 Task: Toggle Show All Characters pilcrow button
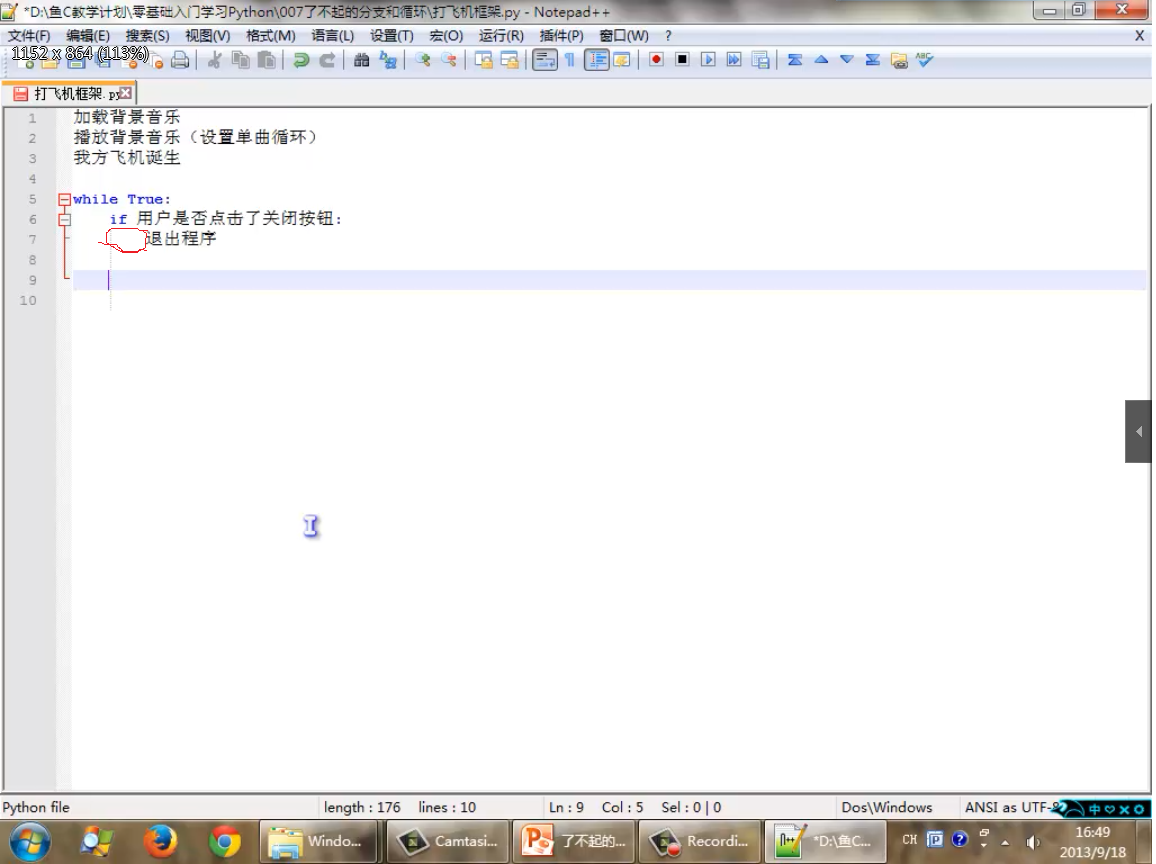pyautogui.click(x=569, y=60)
